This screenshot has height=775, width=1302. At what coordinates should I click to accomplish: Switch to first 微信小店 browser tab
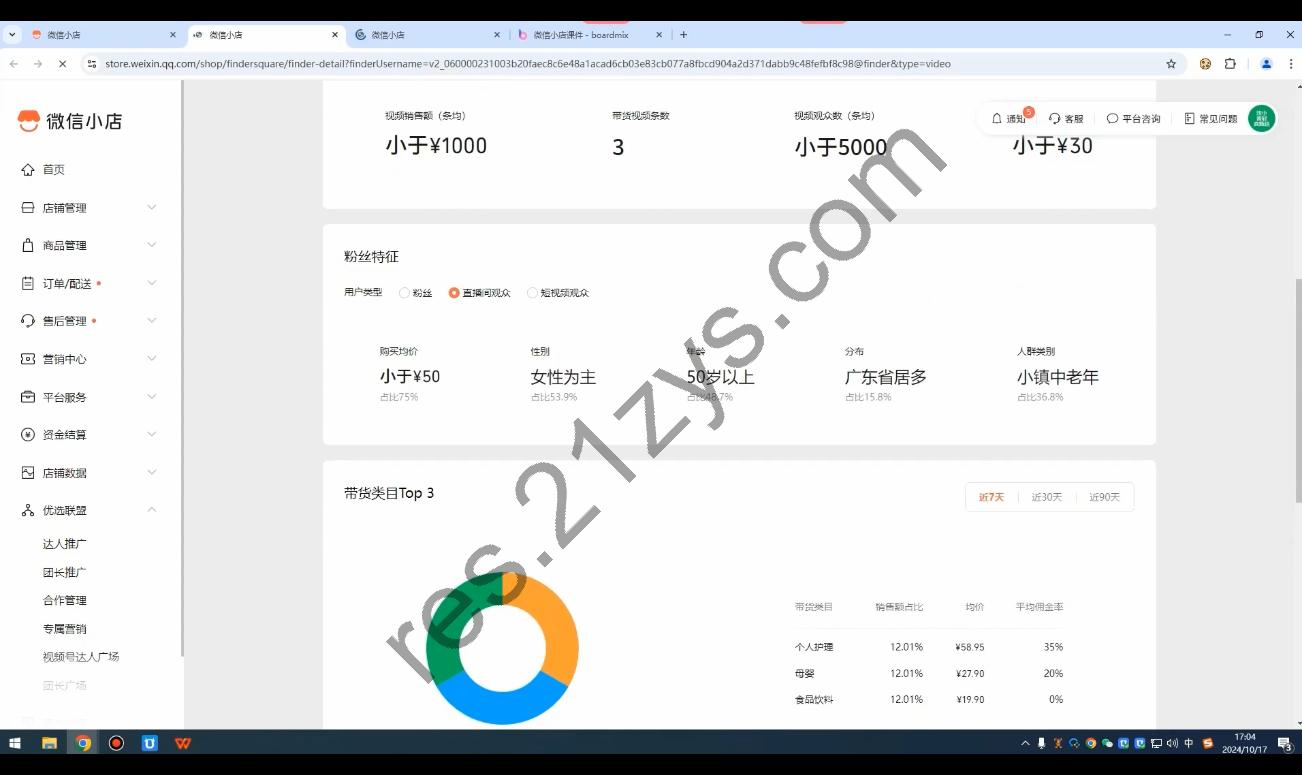pyautogui.click(x=104, y=34)
